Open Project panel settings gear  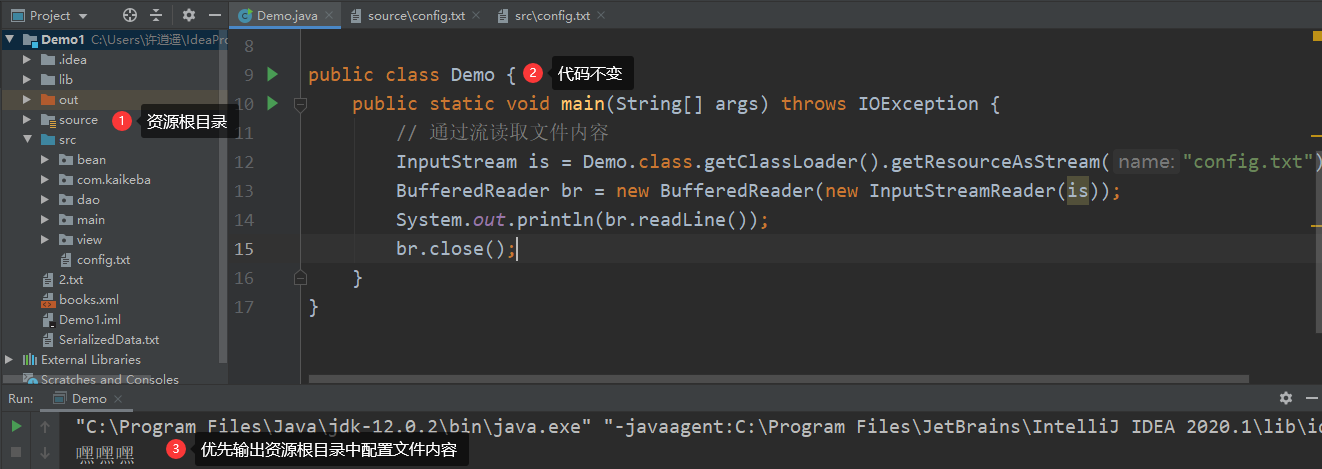tap(189, 15)
